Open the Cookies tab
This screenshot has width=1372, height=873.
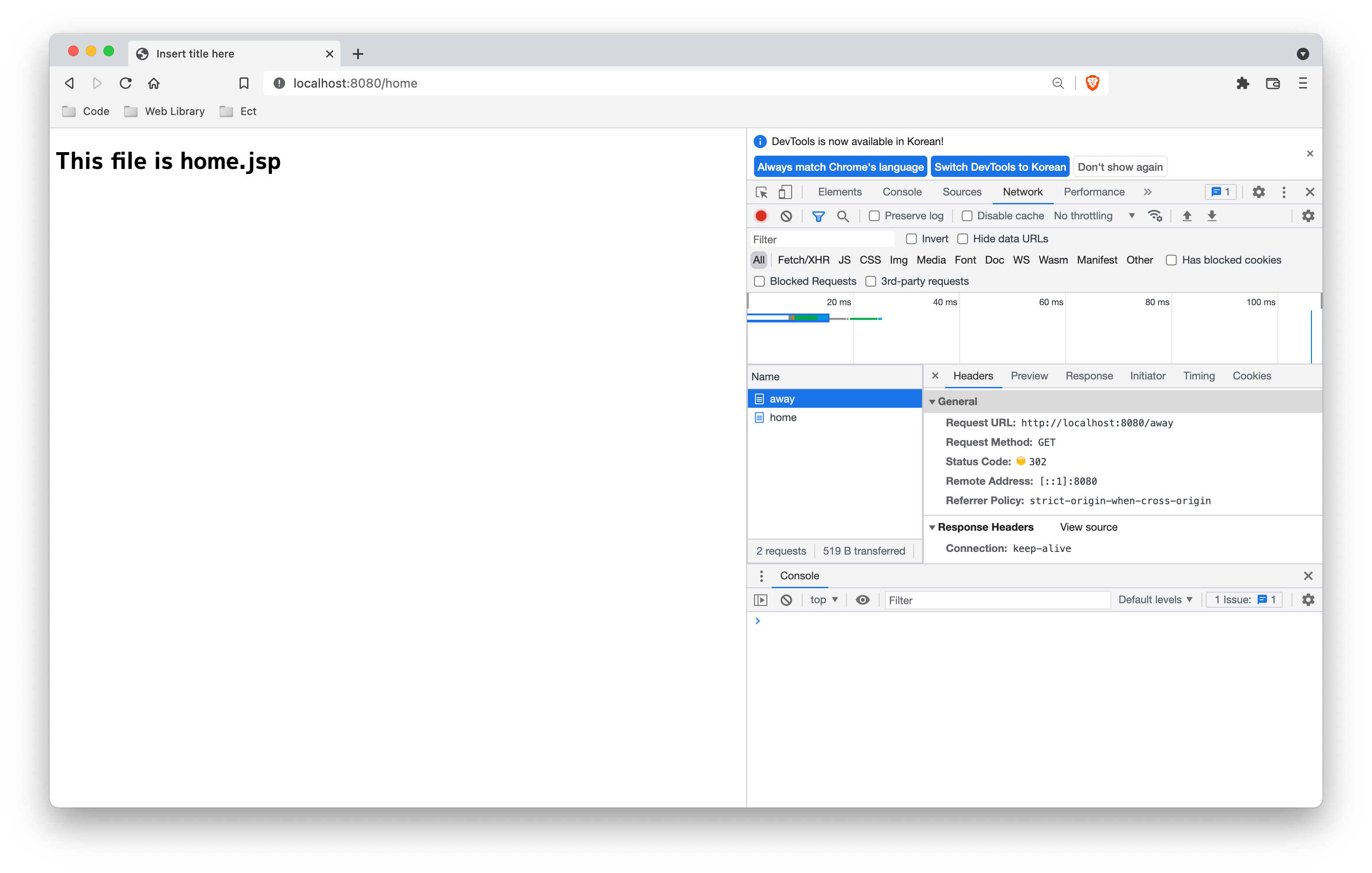point(1252,376)
